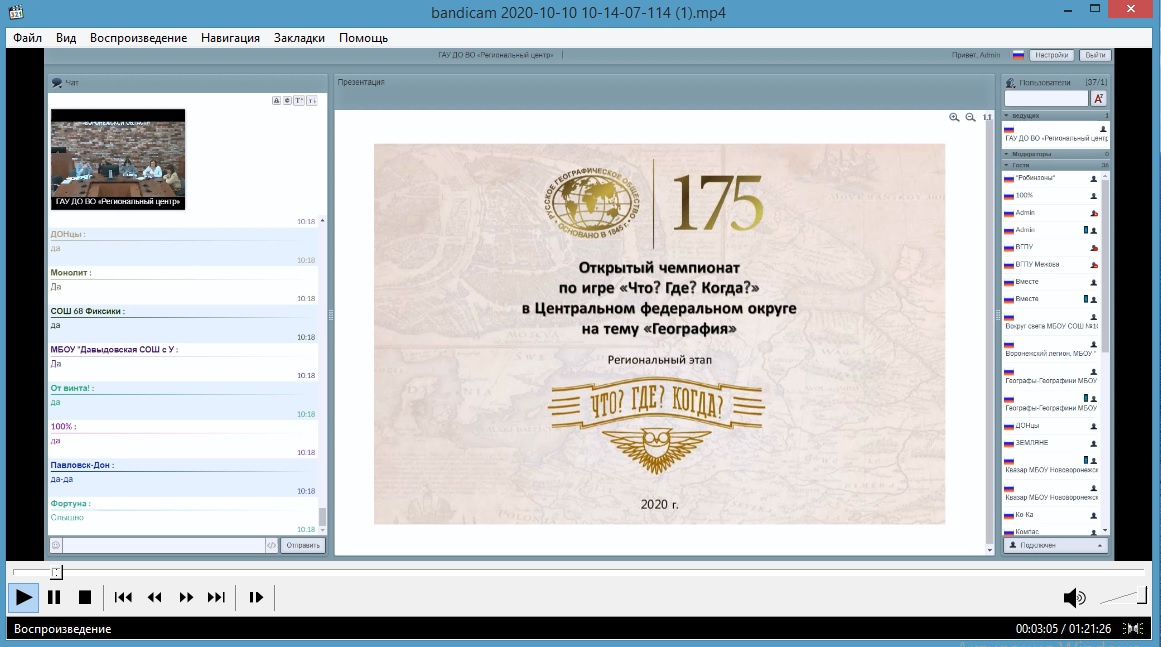Open the Вид menu
Viewport: 1161px width, 647px height.
[x=66, y=38]
